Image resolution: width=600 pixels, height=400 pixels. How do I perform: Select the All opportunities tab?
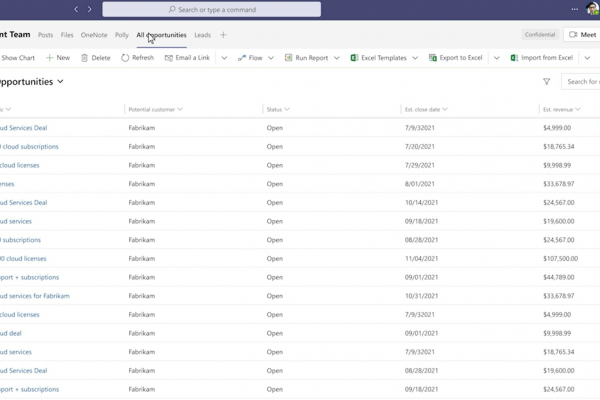(x=161, y=35)
